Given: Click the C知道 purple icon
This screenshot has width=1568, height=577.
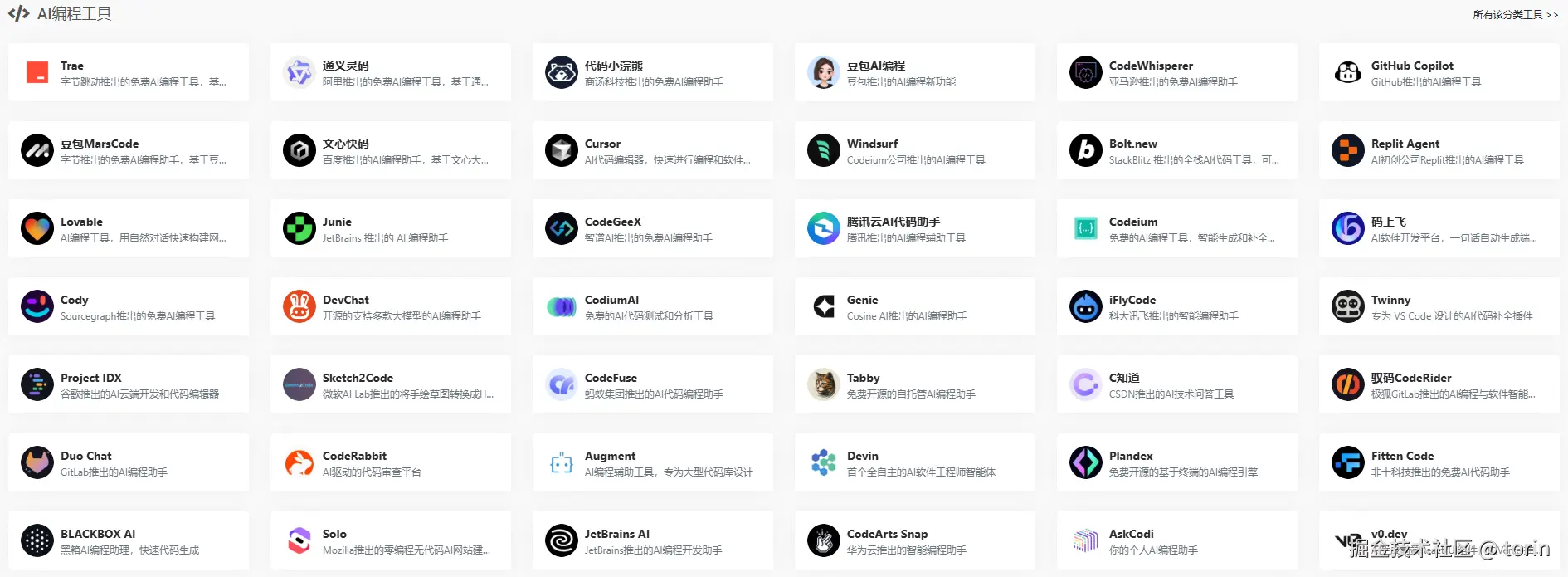Looking at the screenshot, I should 1086,385.
